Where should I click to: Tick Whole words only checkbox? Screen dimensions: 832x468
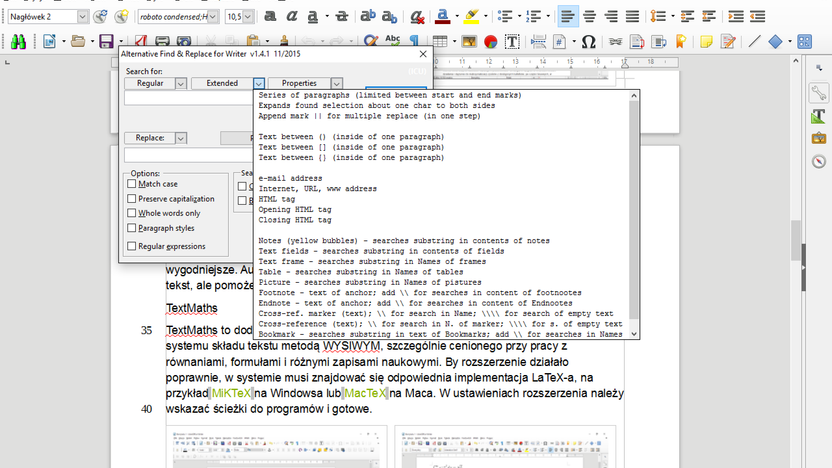pos(132,213)
